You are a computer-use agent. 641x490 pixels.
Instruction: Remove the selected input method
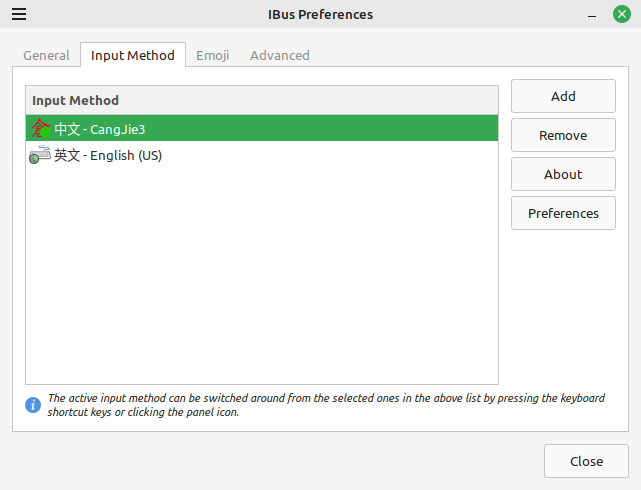point(563,135)
